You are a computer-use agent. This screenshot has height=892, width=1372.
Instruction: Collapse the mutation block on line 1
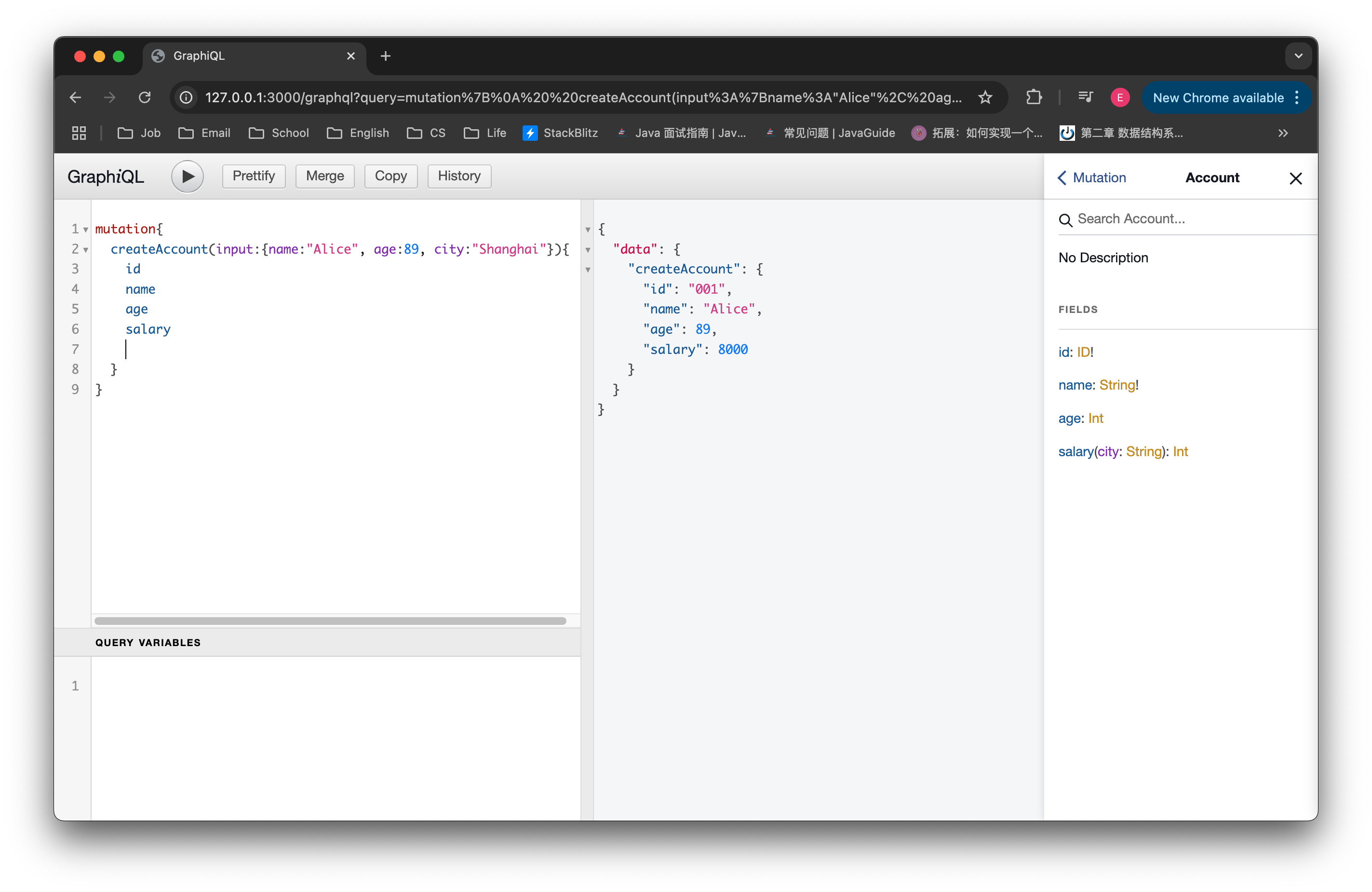(86, 230)
